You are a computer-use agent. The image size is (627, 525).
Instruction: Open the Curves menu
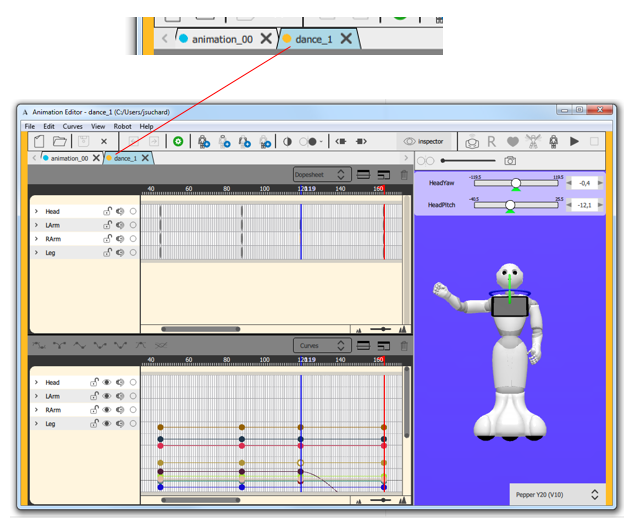click(72, 126)
